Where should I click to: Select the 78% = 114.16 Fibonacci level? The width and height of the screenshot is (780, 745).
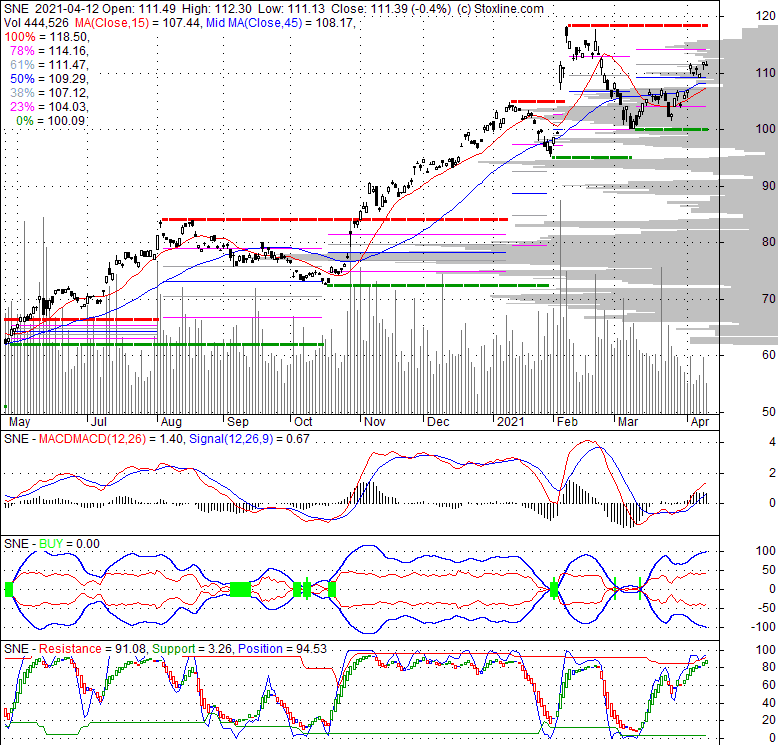pyautogui.click(x=49, y=51)
